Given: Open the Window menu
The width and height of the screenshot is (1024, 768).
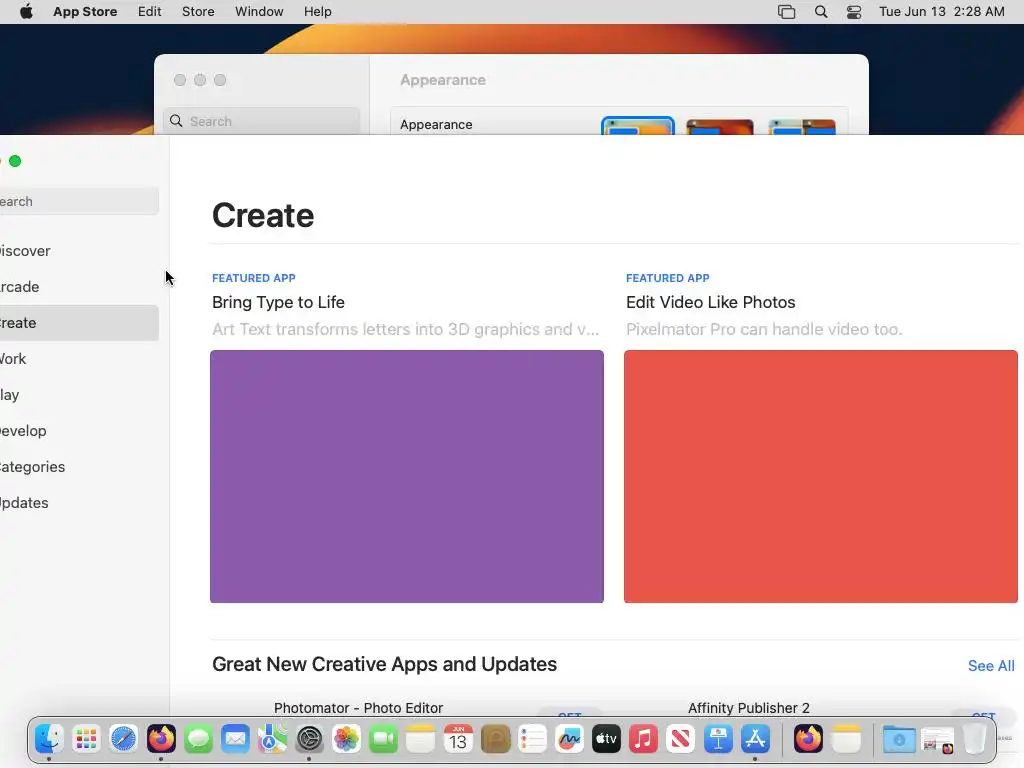Looking at the screenshot, I should (259, 12).
